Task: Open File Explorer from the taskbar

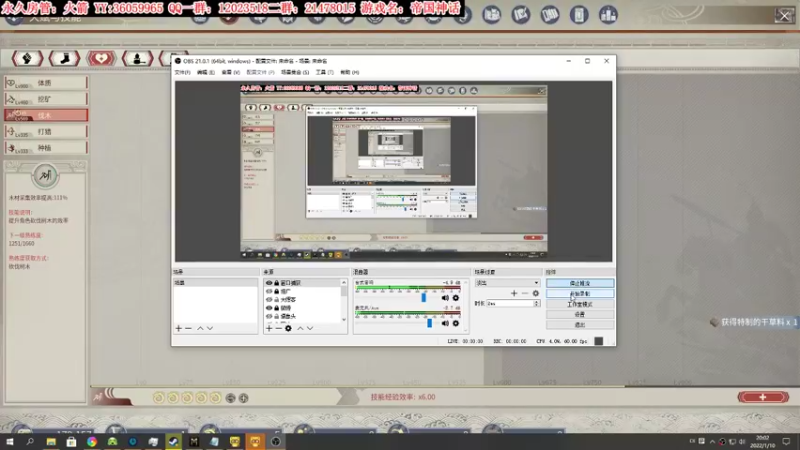Action: pyautogui.click(x=51, y=441)
